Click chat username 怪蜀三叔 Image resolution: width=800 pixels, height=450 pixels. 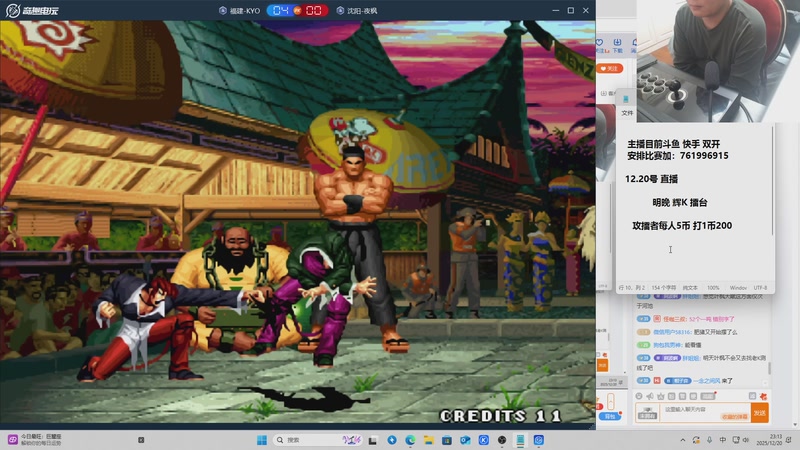coord(674,319)
